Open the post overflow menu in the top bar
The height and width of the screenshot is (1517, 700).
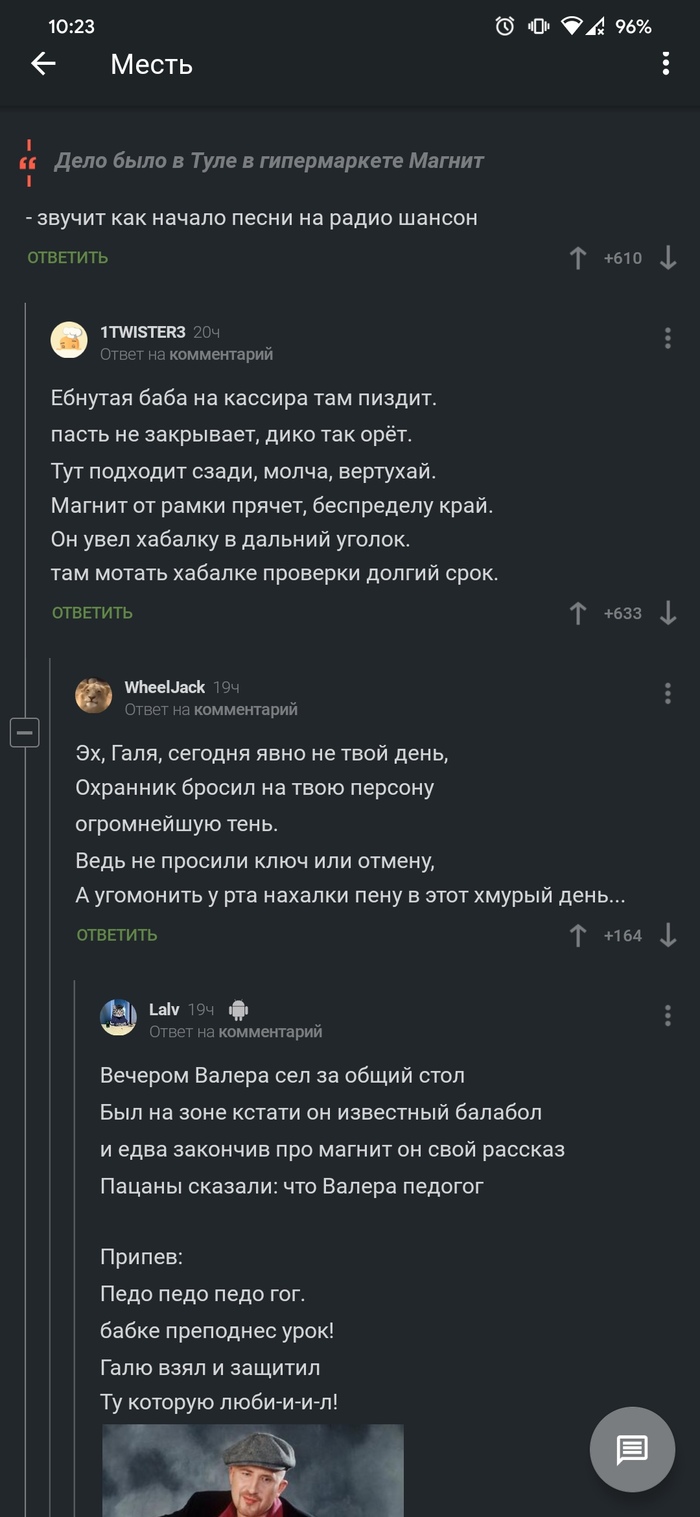tap(665, 64)
